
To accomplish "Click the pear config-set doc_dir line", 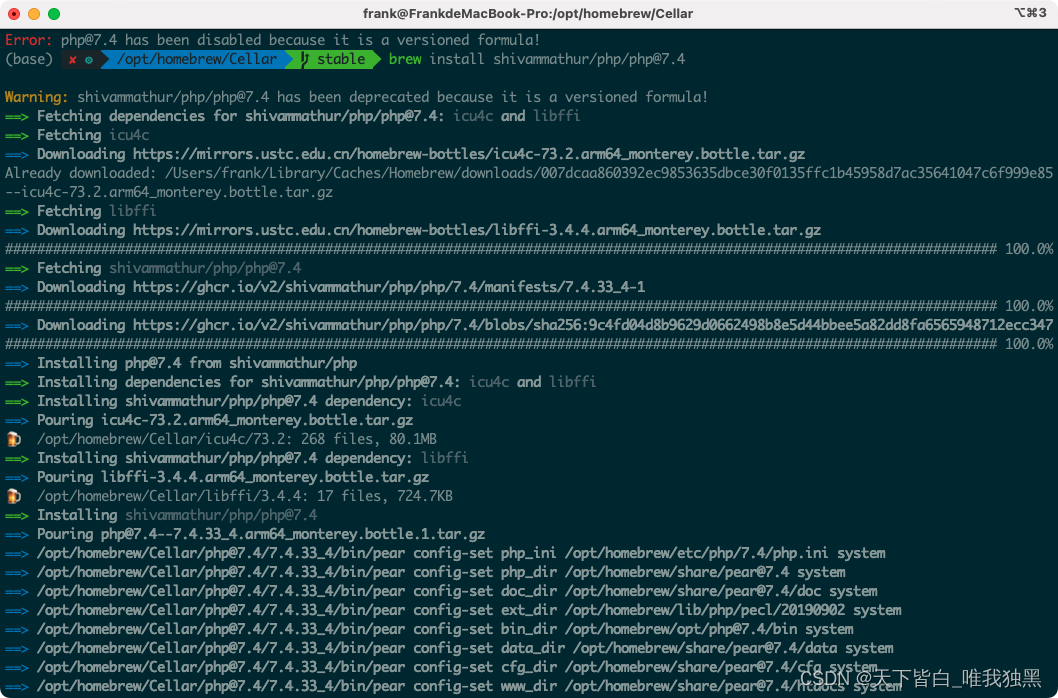I will point(441,591).
